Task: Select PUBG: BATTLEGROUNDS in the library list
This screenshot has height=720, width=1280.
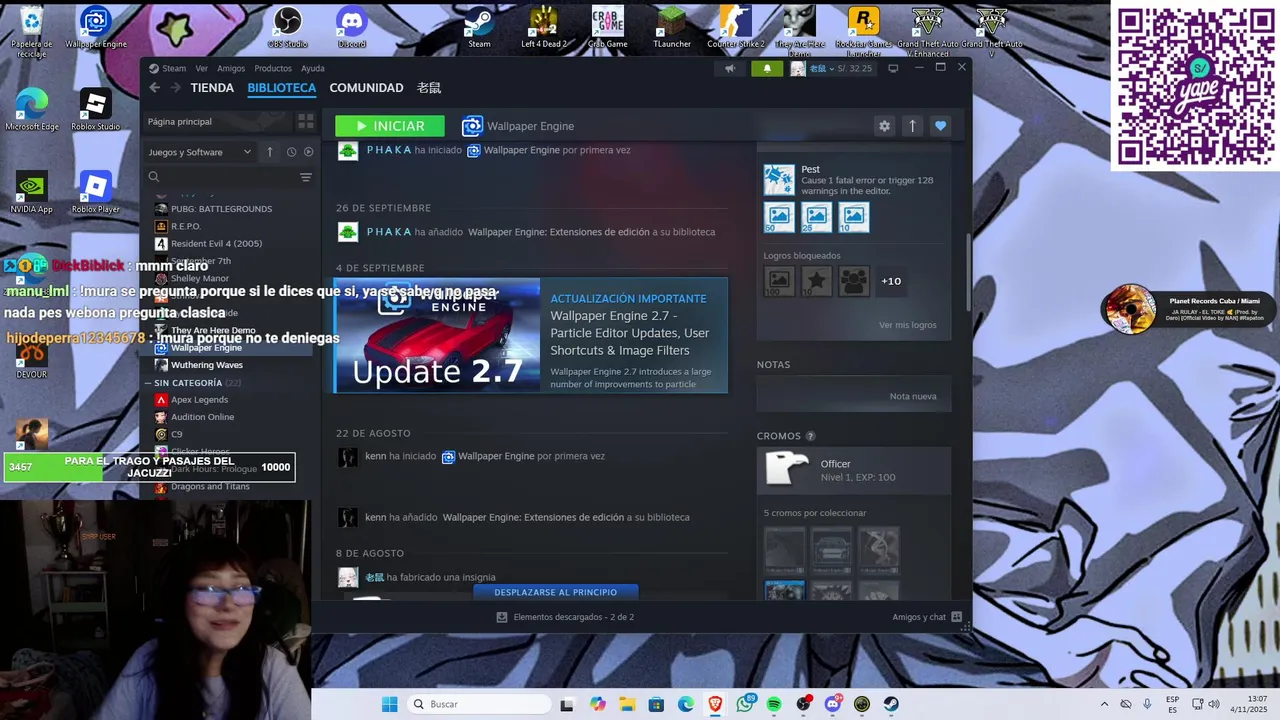Action: tap(221, 209)
